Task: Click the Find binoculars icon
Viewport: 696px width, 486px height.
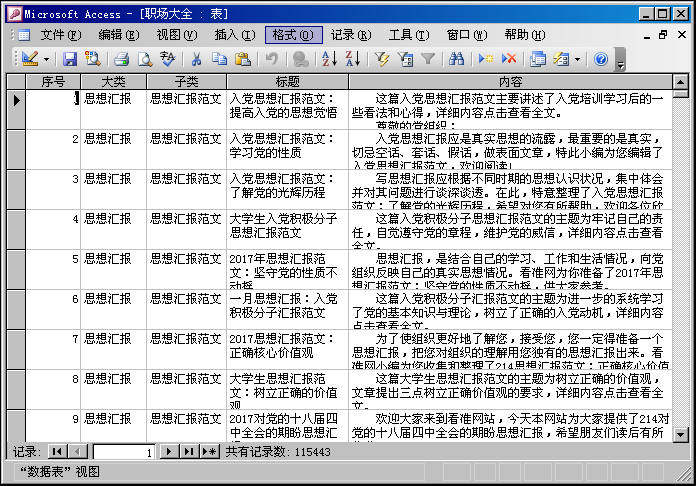Action: 456,59
